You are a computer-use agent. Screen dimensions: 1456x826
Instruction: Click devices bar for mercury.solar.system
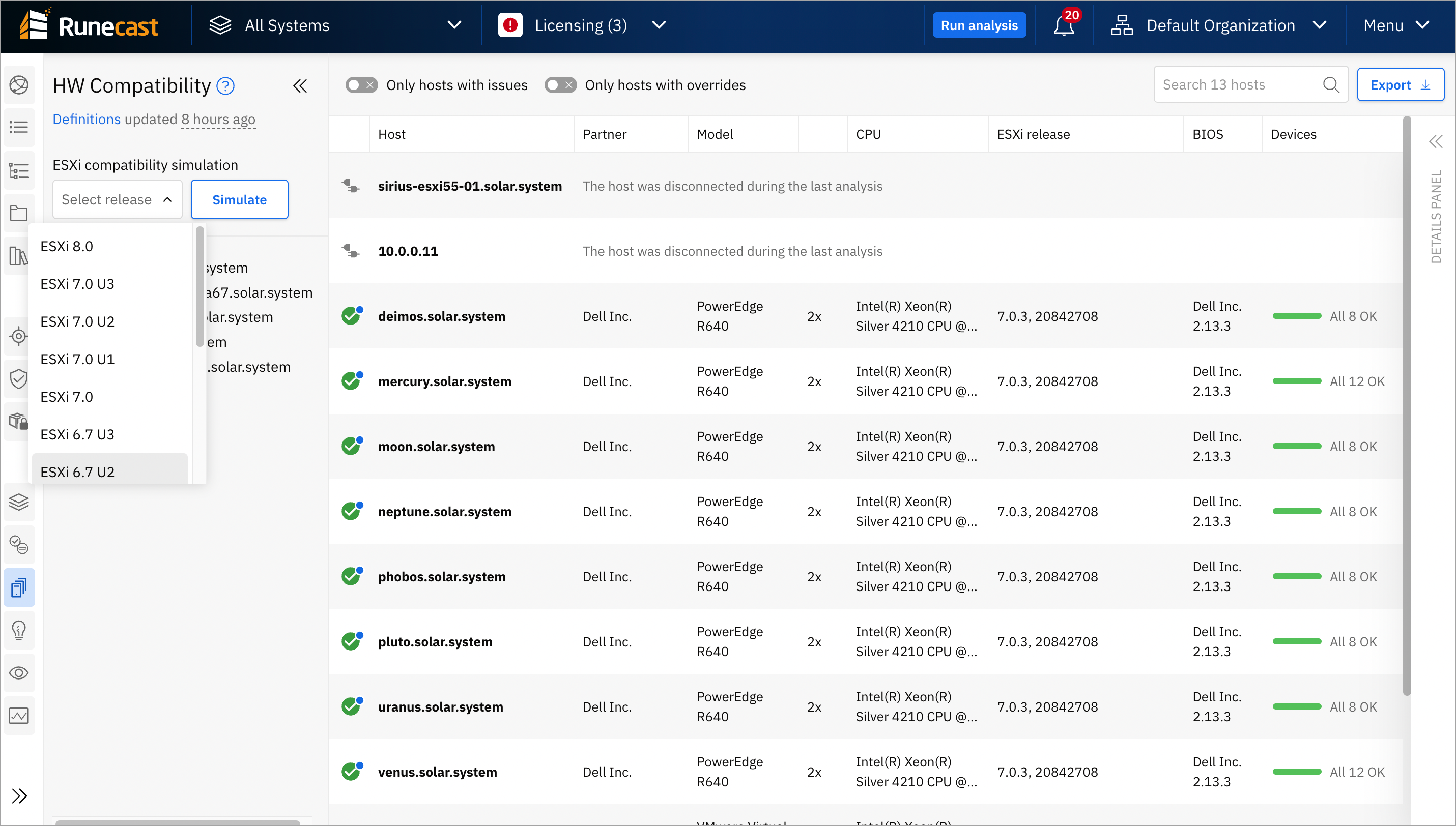point(1297,381)
